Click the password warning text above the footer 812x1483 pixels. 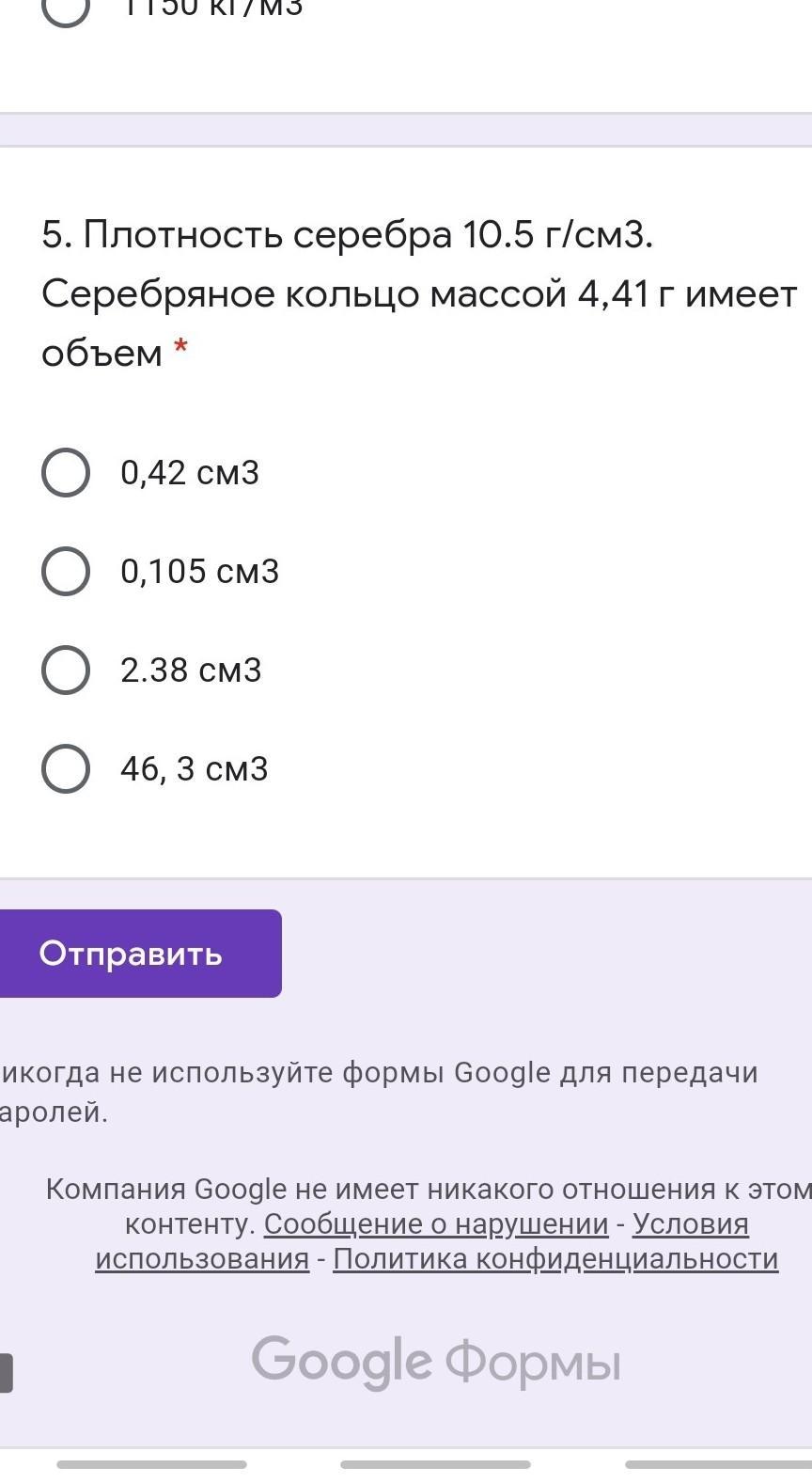click(378, 1091)
